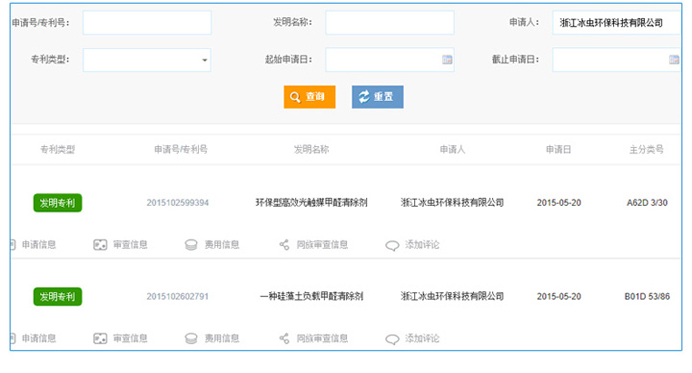The image size is (692, 373).
Task: Click 费用信息 coin icon under patent 2015102599394
Action: tap(191, 245)
